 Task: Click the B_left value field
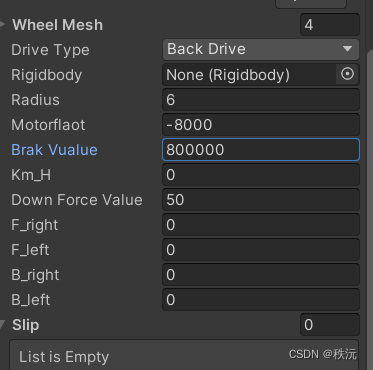coord(261,299)
